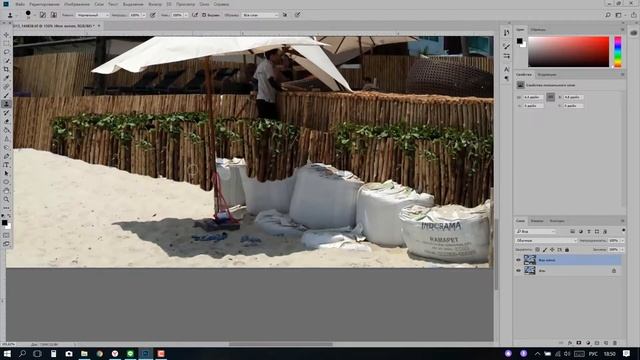The width and height of the screenshot is (640, 360).
Task: Add layer style fx icon
Action: point(570,343)
